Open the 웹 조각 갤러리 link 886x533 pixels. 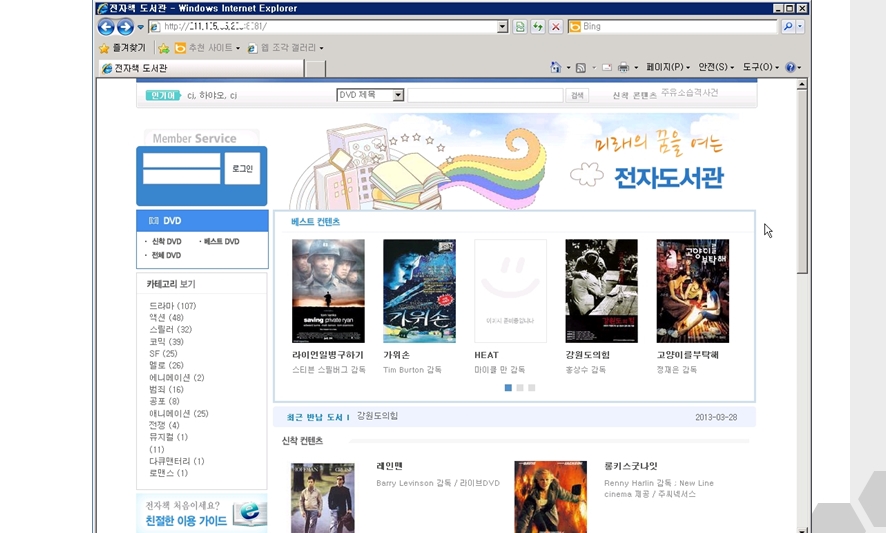tap(285, 48)
